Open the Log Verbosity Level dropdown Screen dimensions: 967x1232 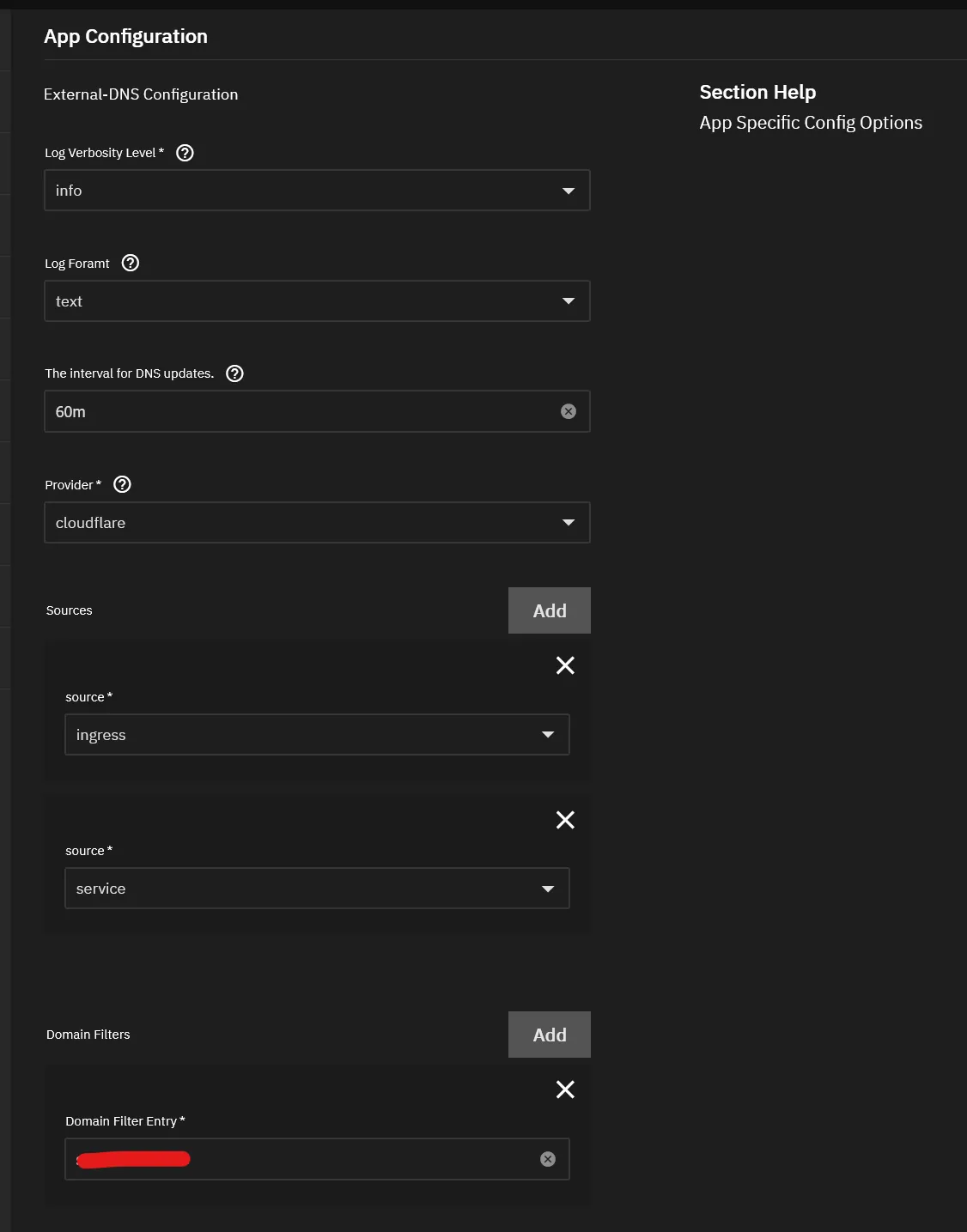coord(569,190)
